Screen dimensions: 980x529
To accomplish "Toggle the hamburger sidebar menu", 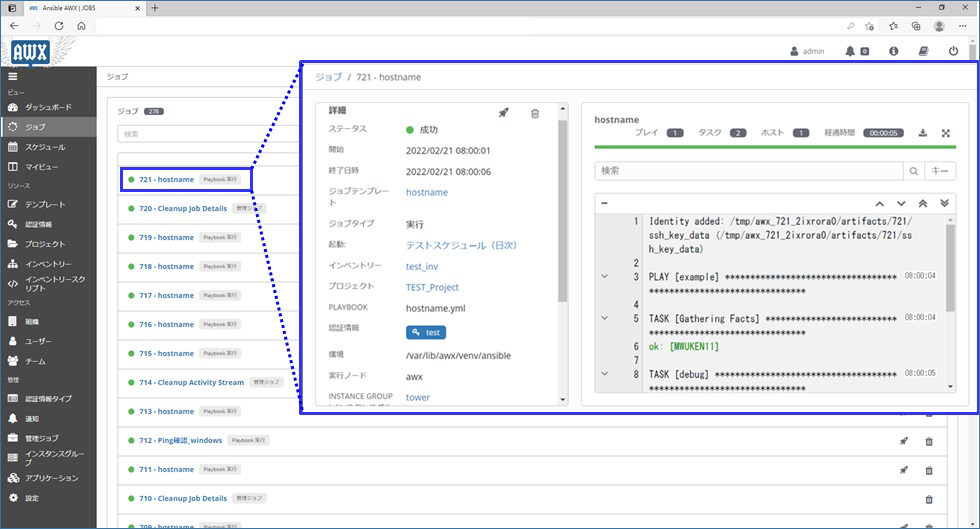I will [12, 76].
